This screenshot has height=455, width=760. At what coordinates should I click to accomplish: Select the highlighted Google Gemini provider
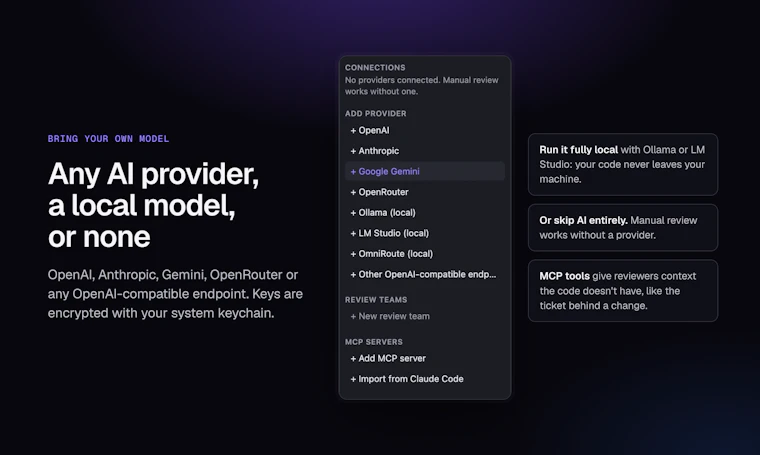pos(425,172)
